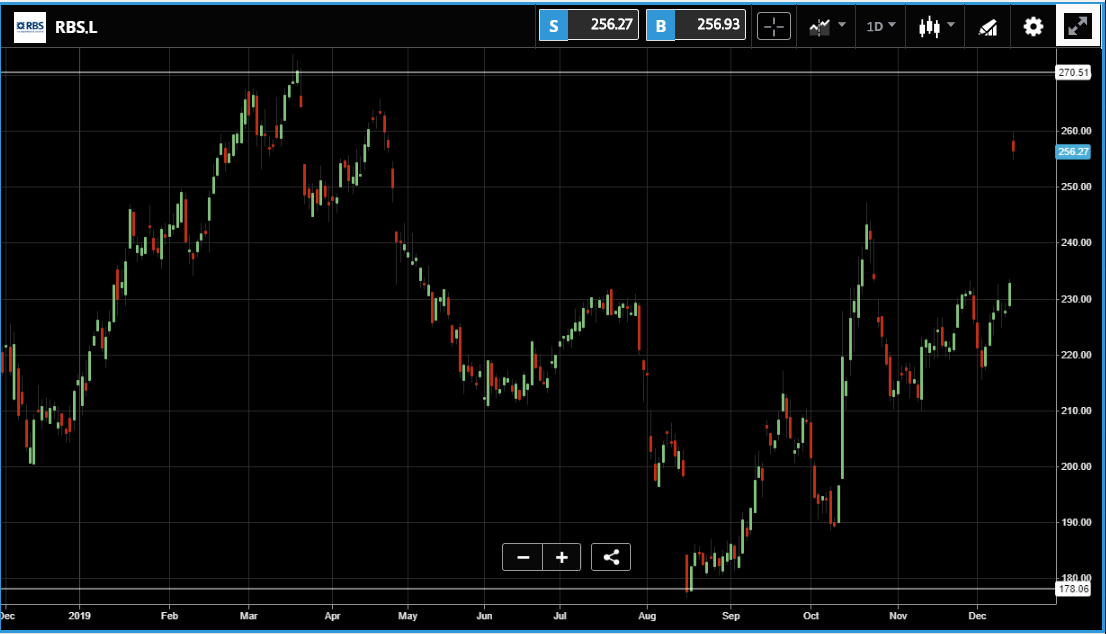
Task: Select the 270.51 high price line label
Action: pyautogui.click(x=1074, y=73)
